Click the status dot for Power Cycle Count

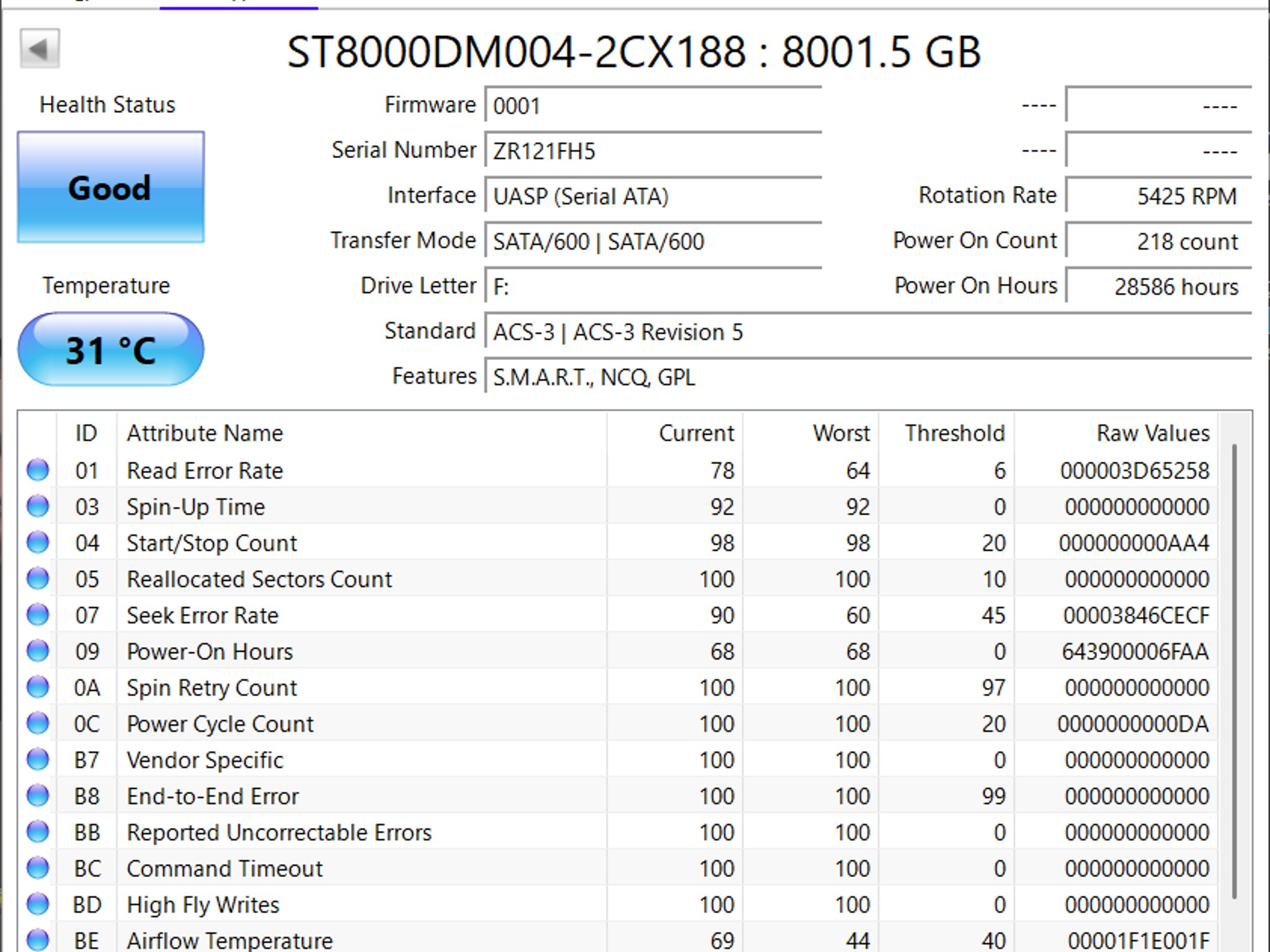coord(38,723)
